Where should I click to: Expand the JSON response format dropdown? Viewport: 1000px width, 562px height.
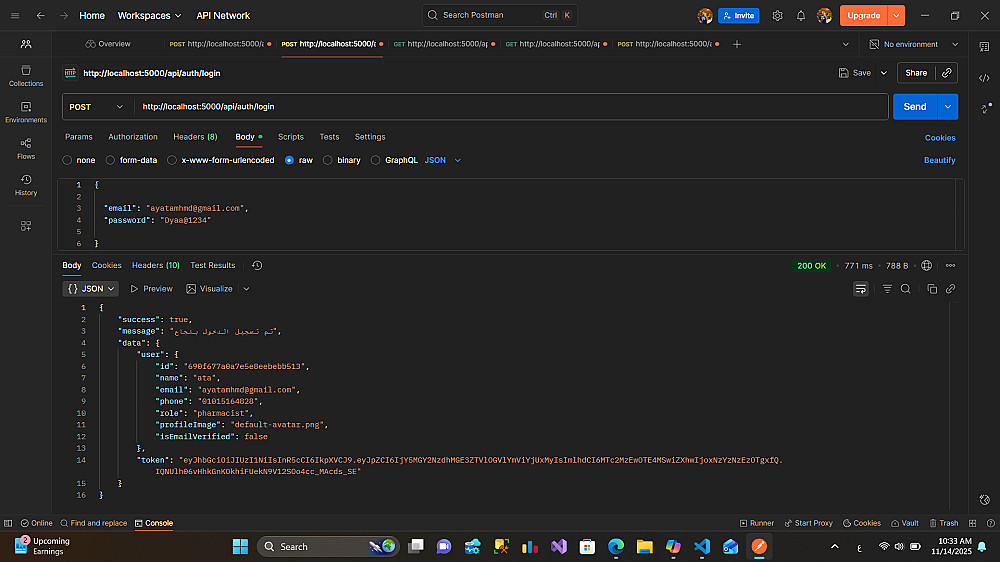tap(91, 288)
